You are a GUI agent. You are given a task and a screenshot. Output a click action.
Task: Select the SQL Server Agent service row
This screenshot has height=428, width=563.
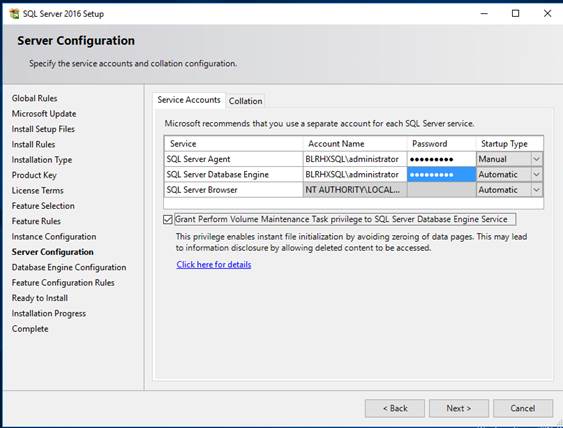pos(234,159)
